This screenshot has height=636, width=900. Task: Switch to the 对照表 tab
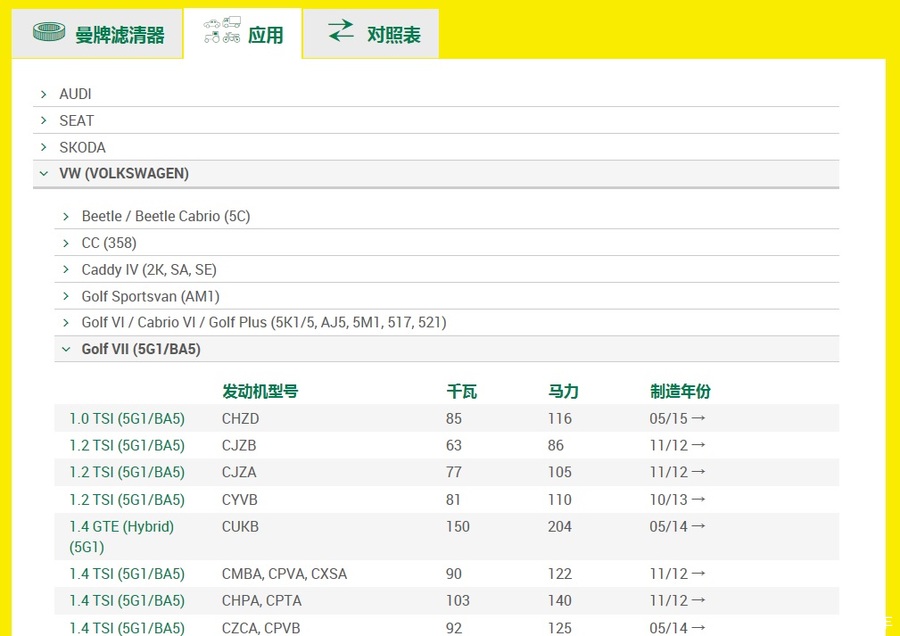tap(371, 33)
